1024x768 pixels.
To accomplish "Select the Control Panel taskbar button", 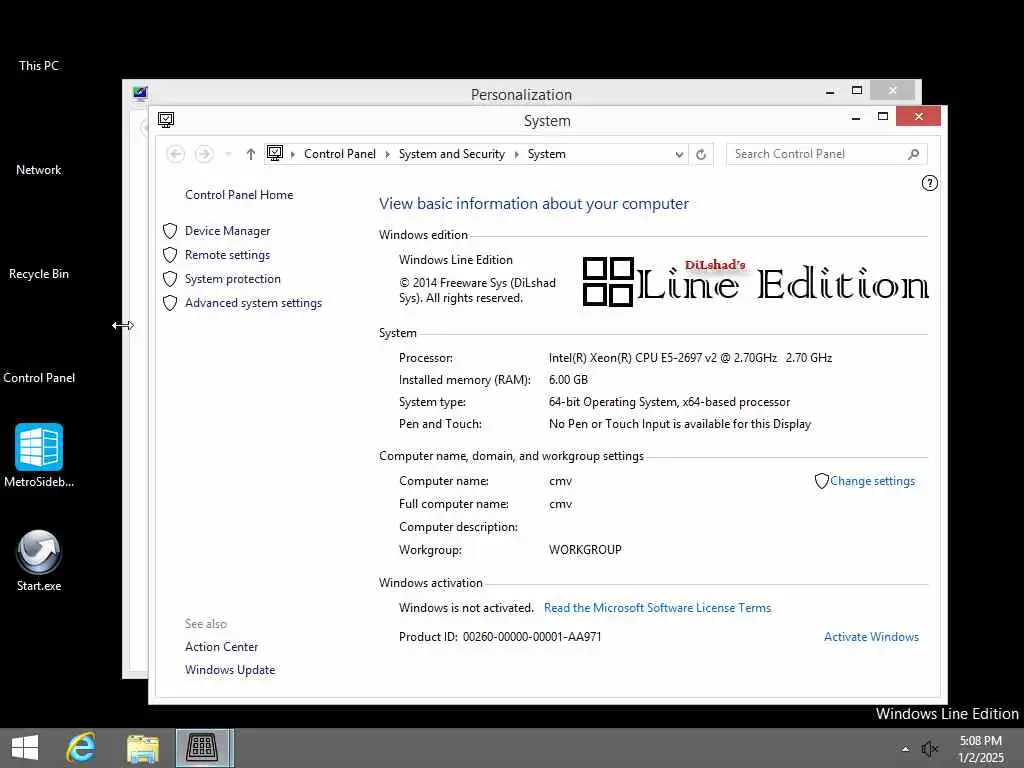I will tap(204, 748).
